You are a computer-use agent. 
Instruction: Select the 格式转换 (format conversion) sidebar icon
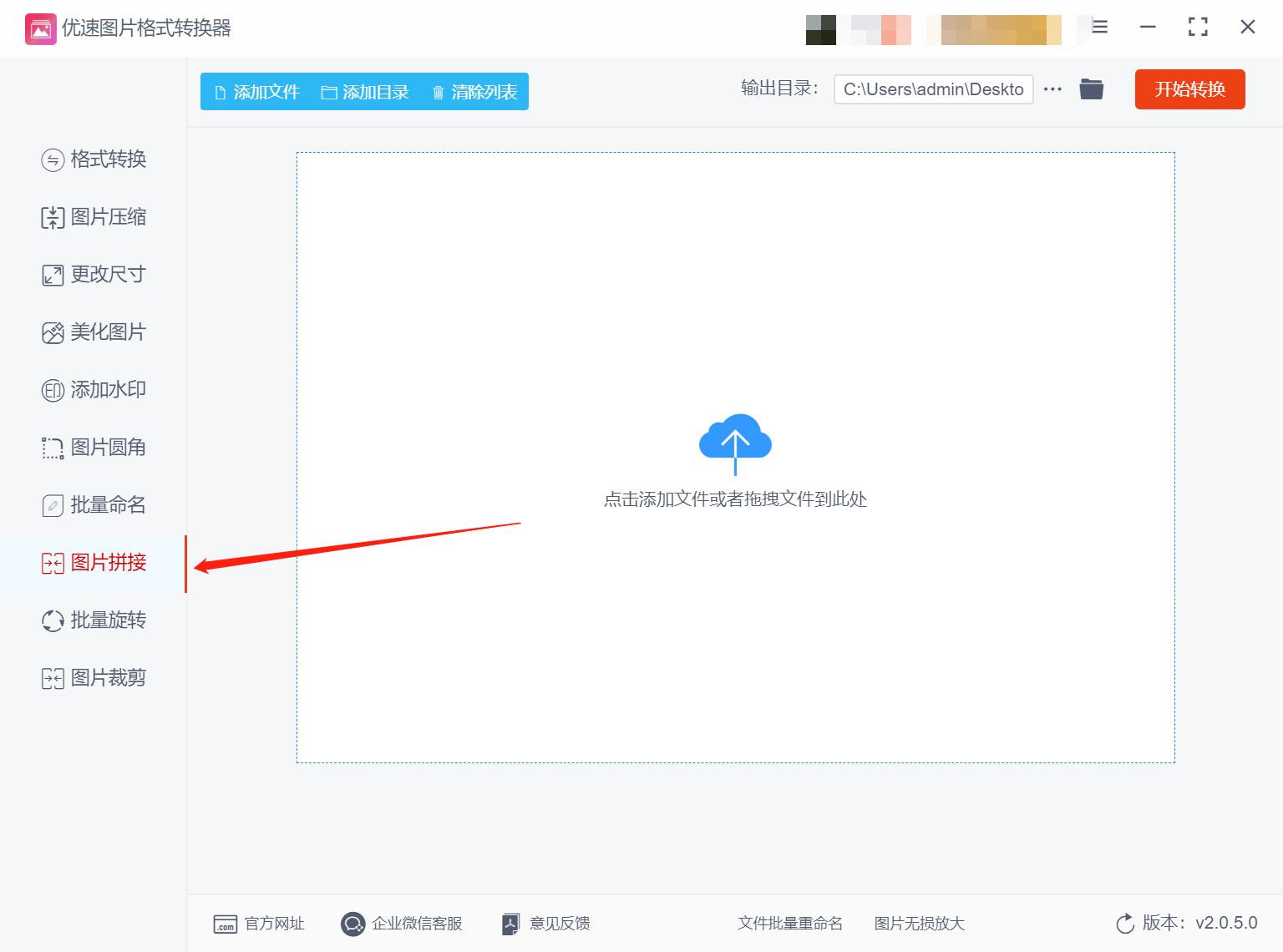93,160
